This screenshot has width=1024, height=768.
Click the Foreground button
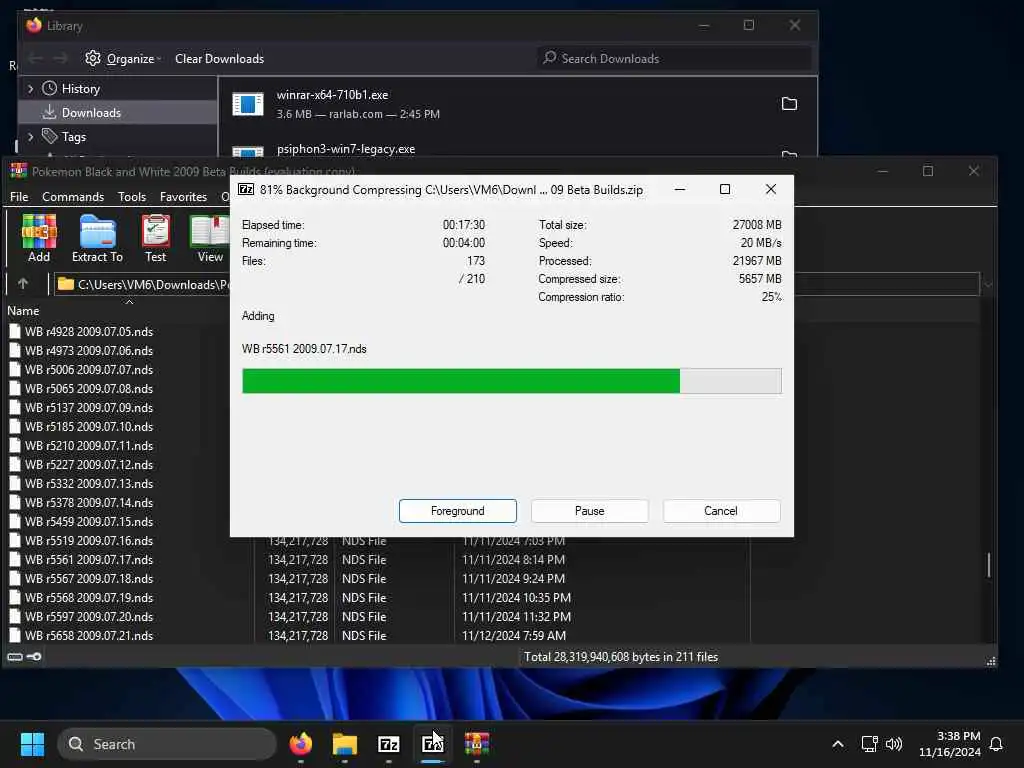coord(458,511)
